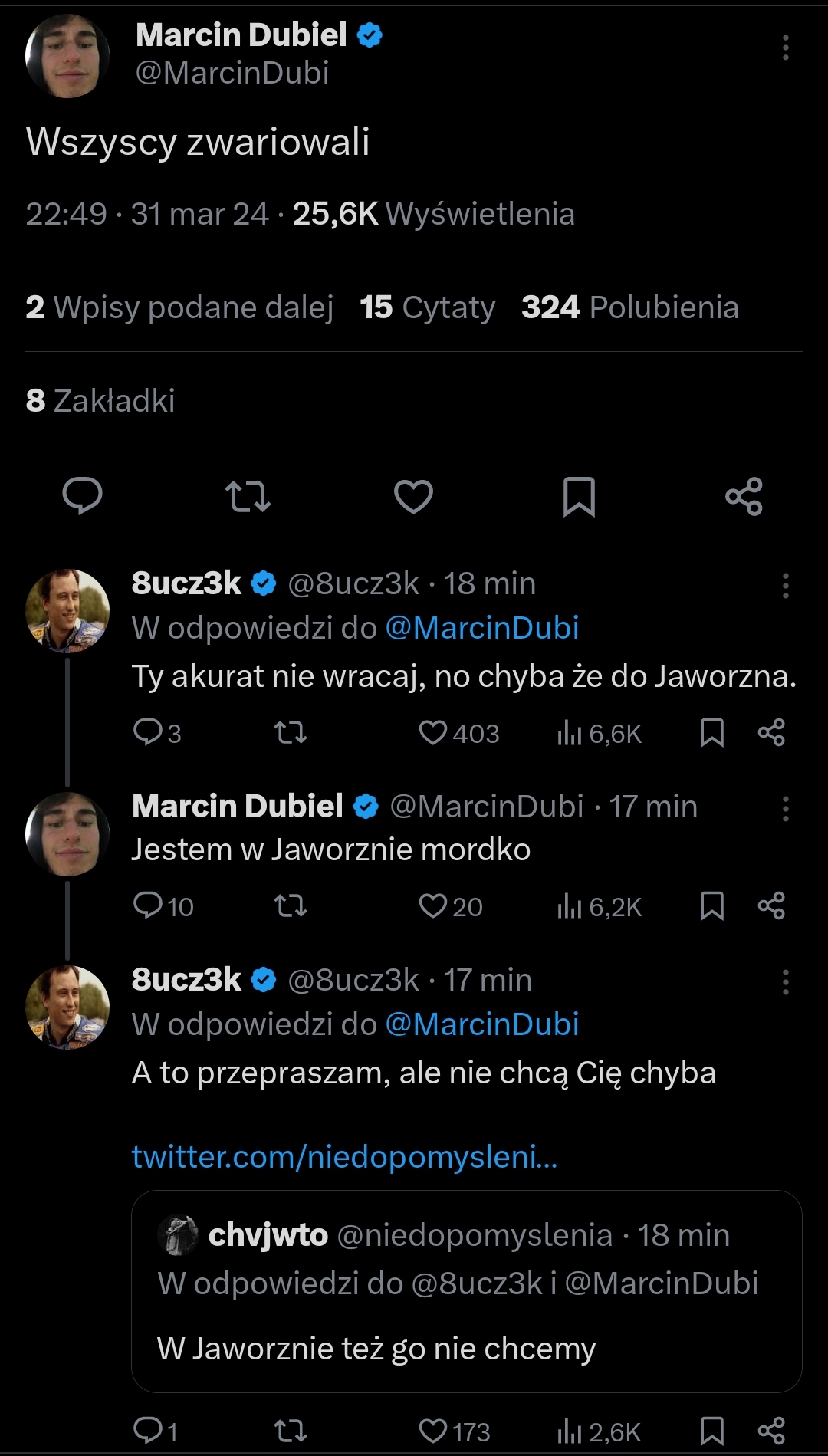Repost the reply "Ty akurat nie wracaj"
The width and height of the screenshot is (828, 1456).
pyautogui.click(x=291, y=733)
